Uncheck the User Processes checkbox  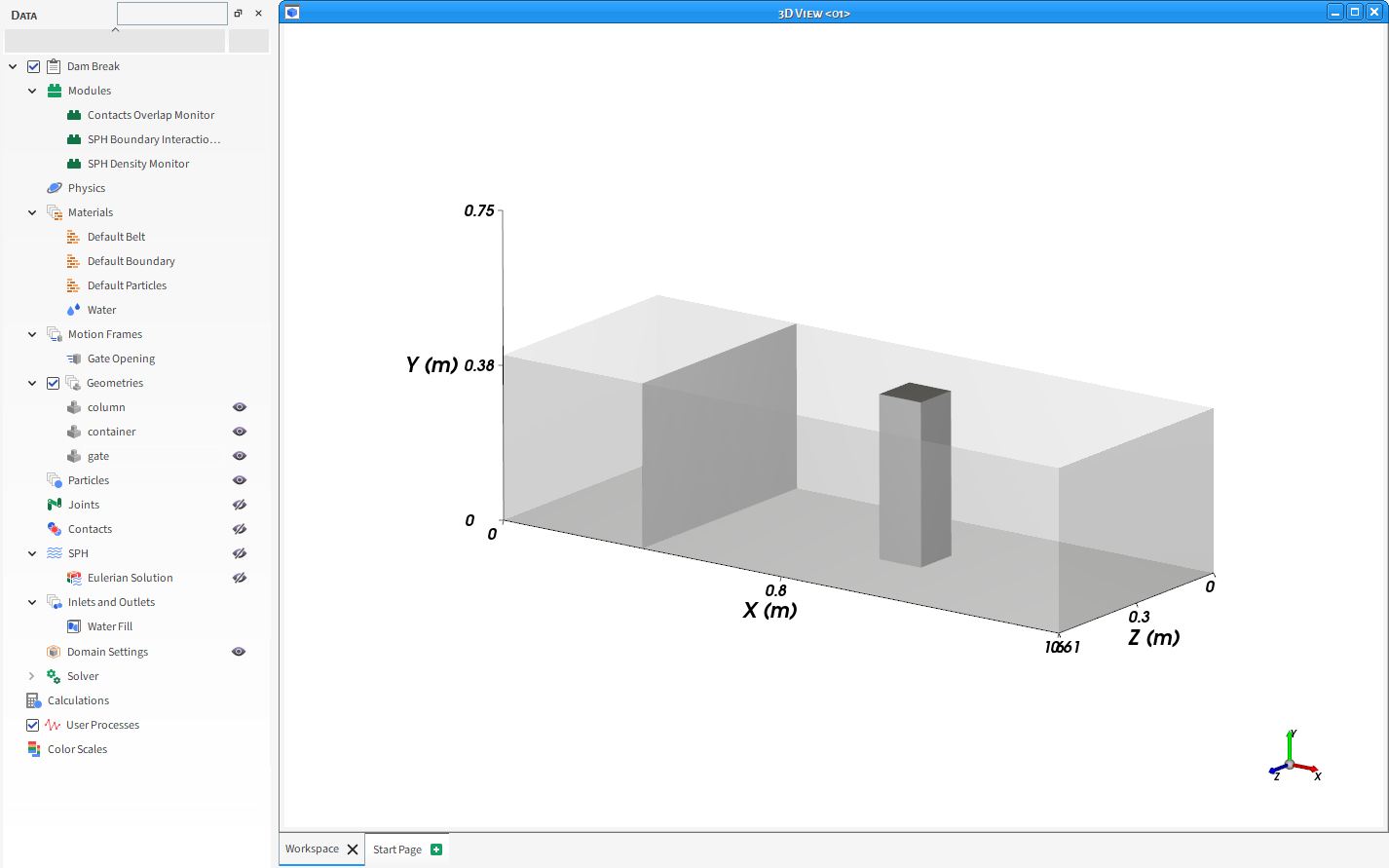pyautogui.click(x=33, y=725)
